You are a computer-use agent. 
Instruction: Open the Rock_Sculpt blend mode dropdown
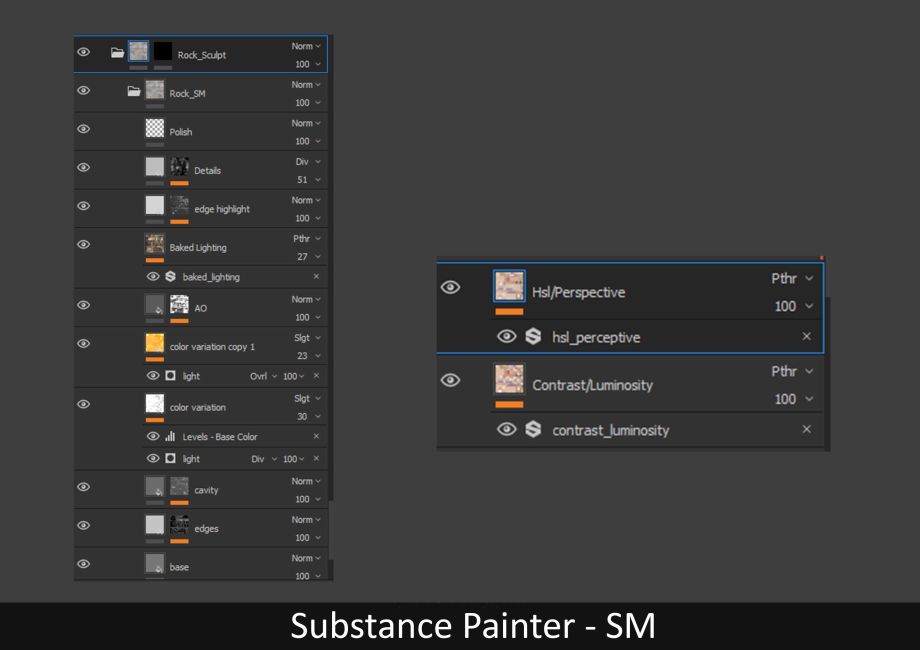tap(306, 46)
